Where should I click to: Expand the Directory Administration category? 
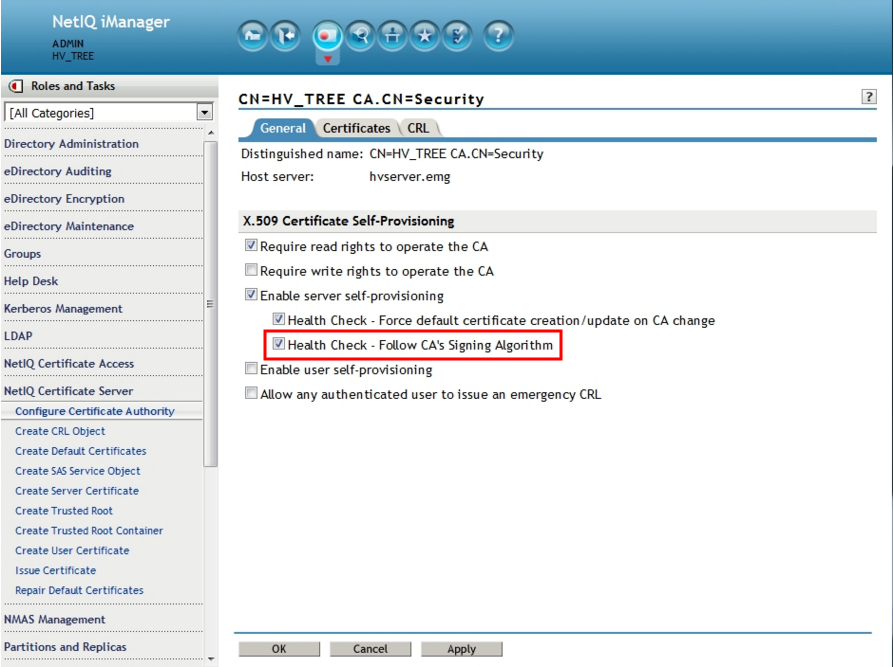coord(71,144)
